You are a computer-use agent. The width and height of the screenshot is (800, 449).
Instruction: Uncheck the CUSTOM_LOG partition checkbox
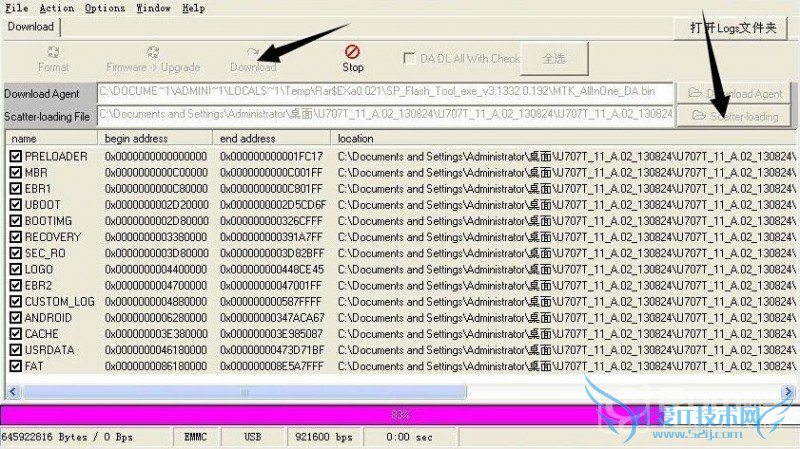tap(15, 302)
